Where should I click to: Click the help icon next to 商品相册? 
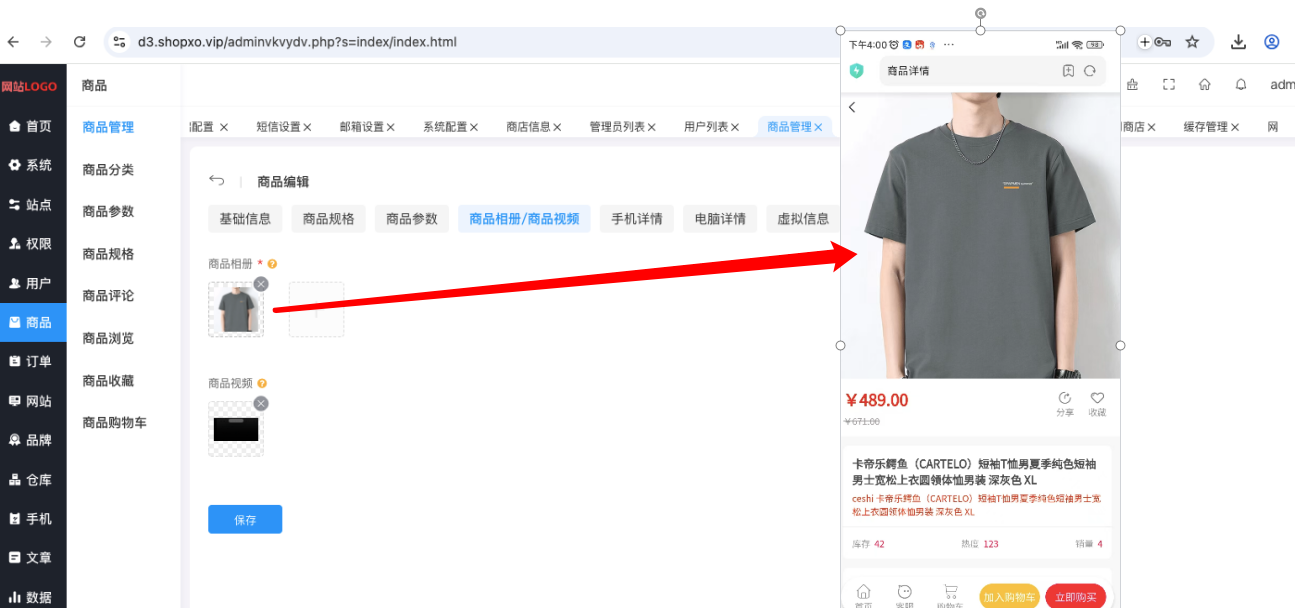(x=272, y=264)
